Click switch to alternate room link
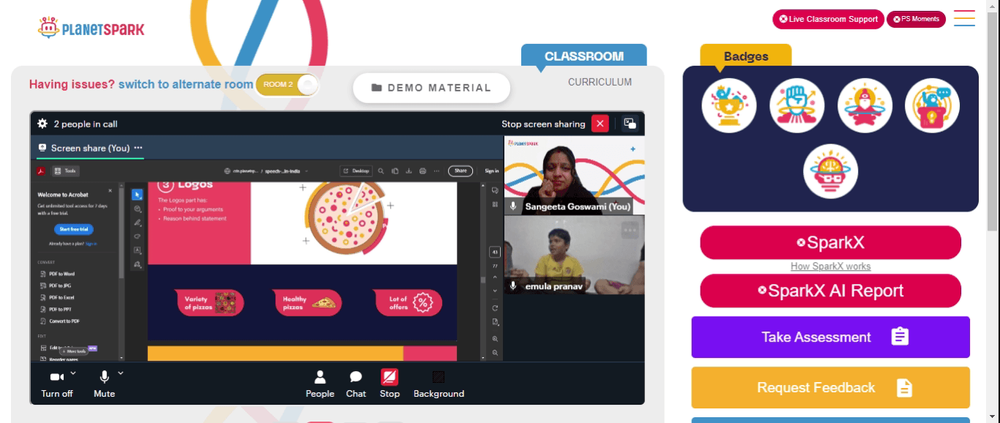 click(x=186, y=84)
